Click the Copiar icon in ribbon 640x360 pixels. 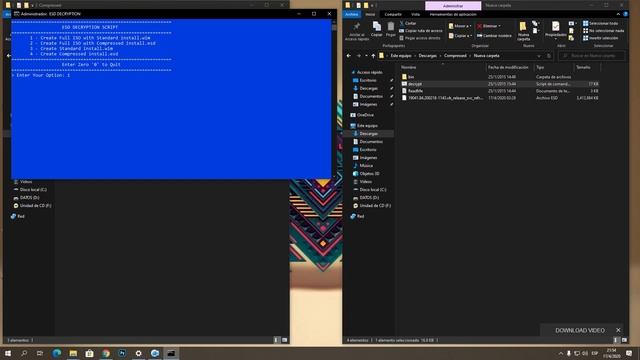[377, 27]
